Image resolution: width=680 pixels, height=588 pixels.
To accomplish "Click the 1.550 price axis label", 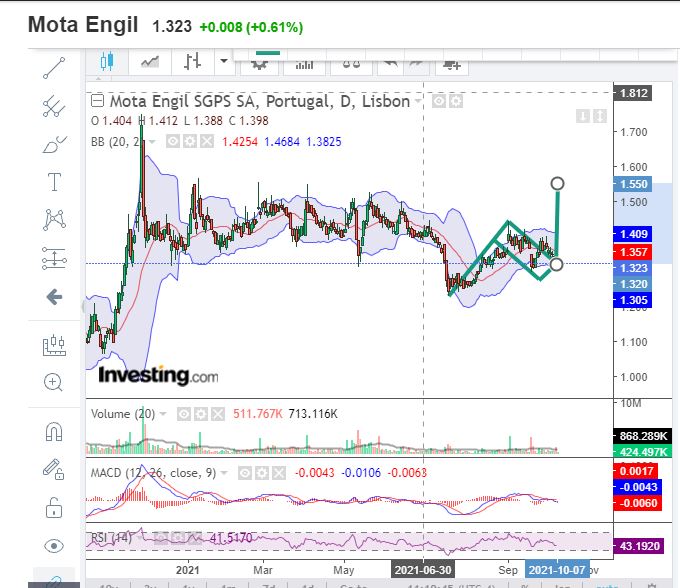I will [x=633, y=184].
